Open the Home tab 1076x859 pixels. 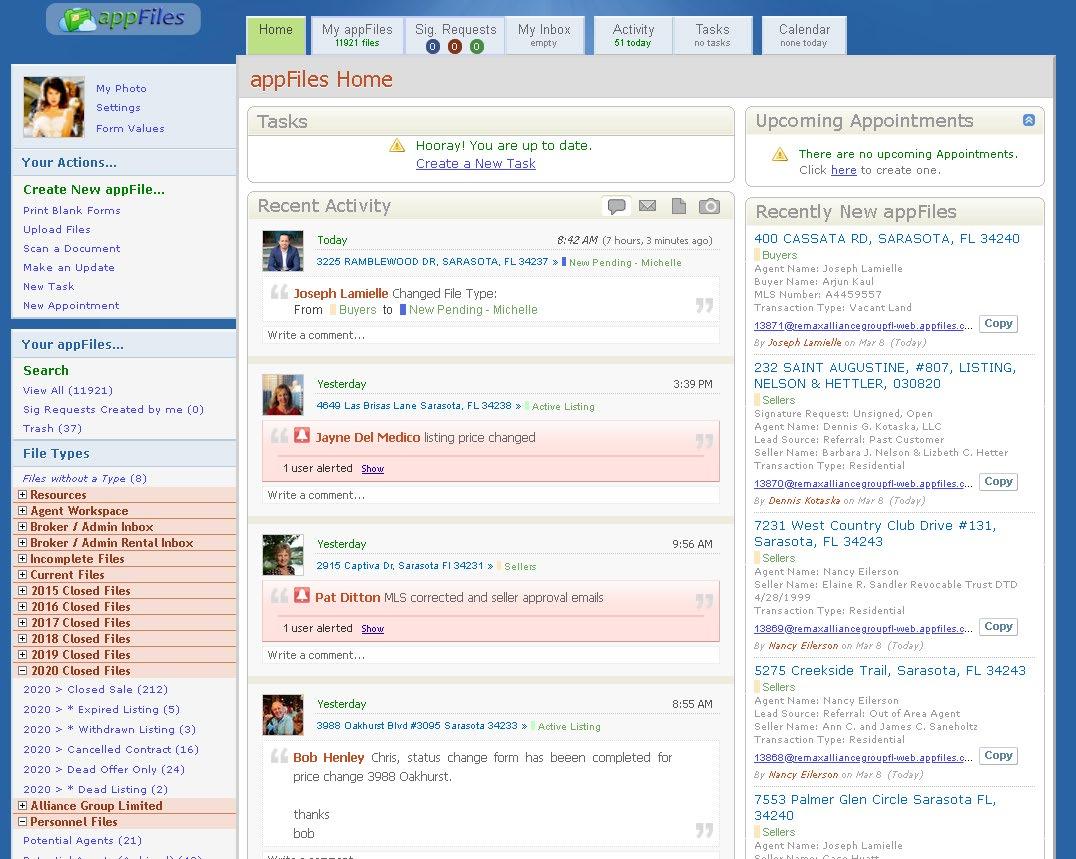276,35
